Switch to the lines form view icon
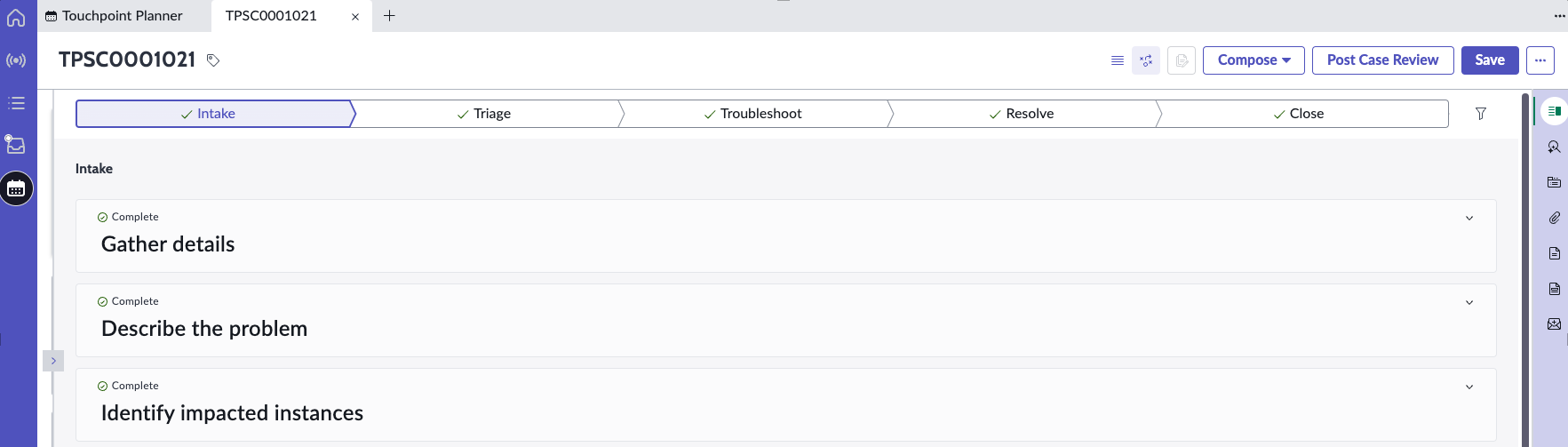The height and width of the screenshot is (447, 1568). 1118,60
